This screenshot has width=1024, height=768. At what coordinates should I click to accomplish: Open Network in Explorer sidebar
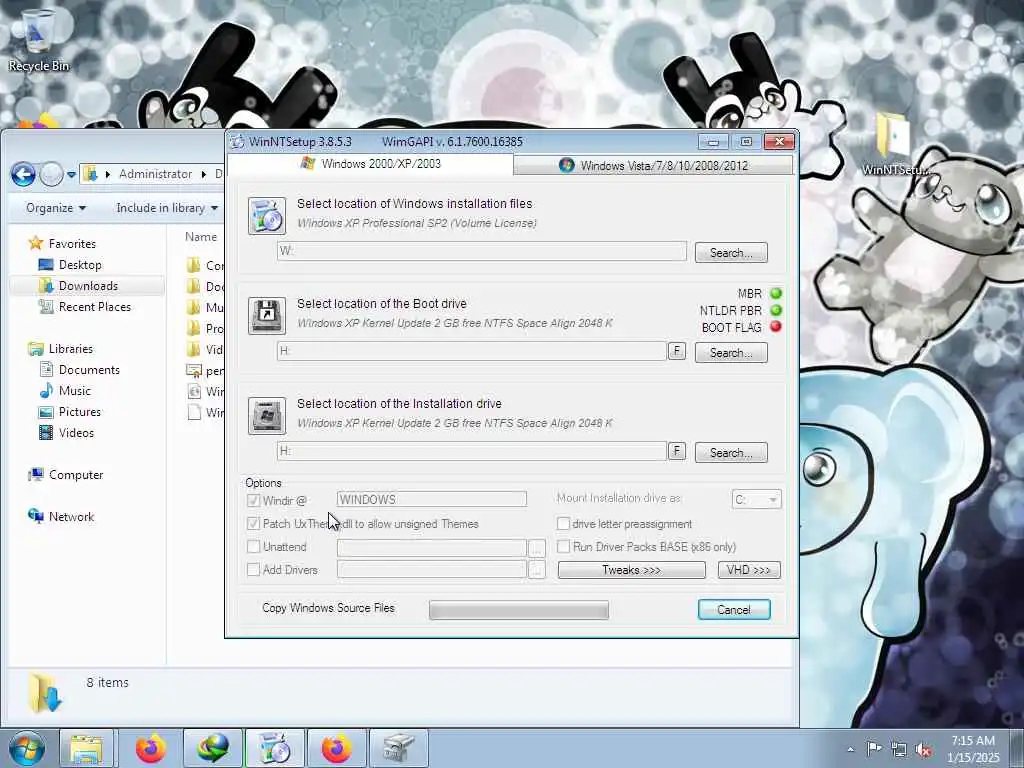tap(71, 517)
